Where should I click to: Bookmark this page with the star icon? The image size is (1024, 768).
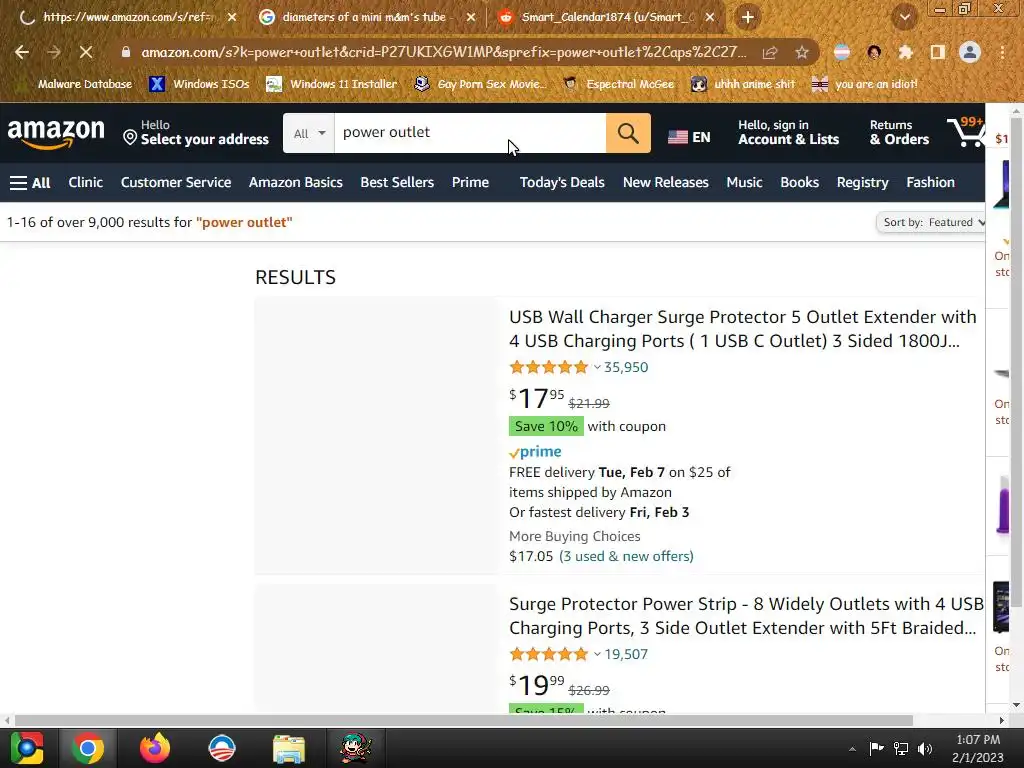click(x=802, y=52)
